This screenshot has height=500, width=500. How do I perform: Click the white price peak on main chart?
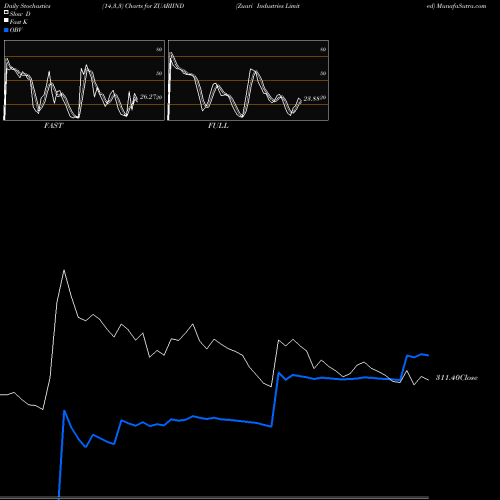click(64, 271)
